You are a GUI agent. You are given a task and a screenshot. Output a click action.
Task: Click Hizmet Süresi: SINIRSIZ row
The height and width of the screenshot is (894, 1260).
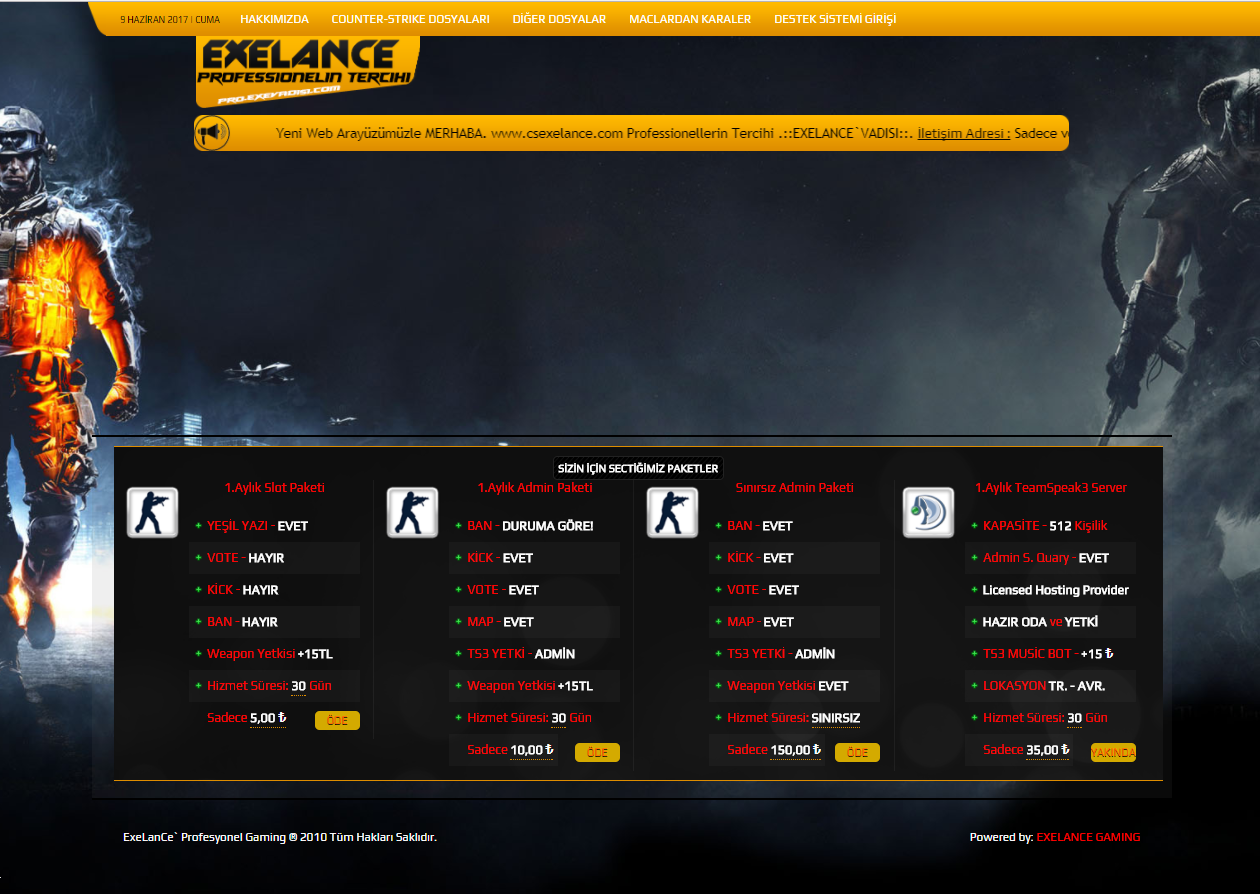coord(794,718)
